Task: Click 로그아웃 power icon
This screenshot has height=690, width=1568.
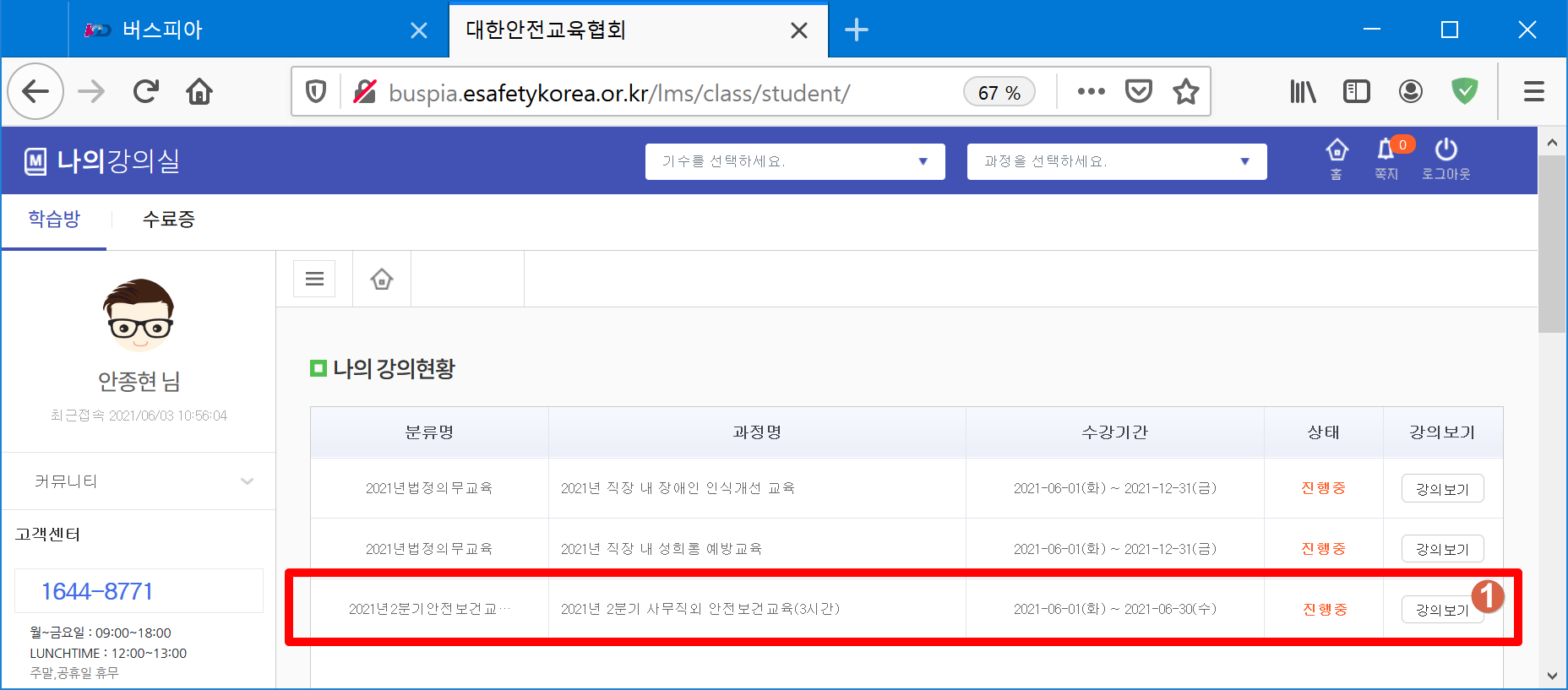Action: tap(1445, 159)
